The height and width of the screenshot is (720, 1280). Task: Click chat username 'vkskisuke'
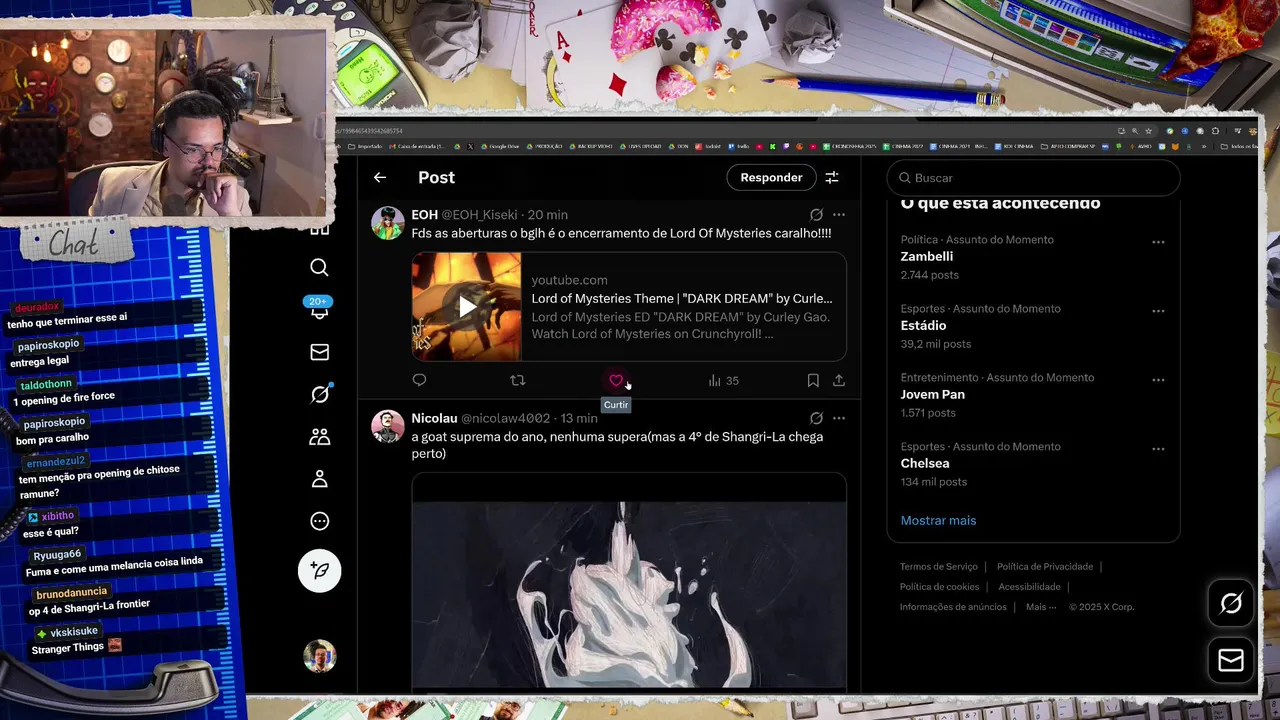pyautogui.click(x=74, y=632)
